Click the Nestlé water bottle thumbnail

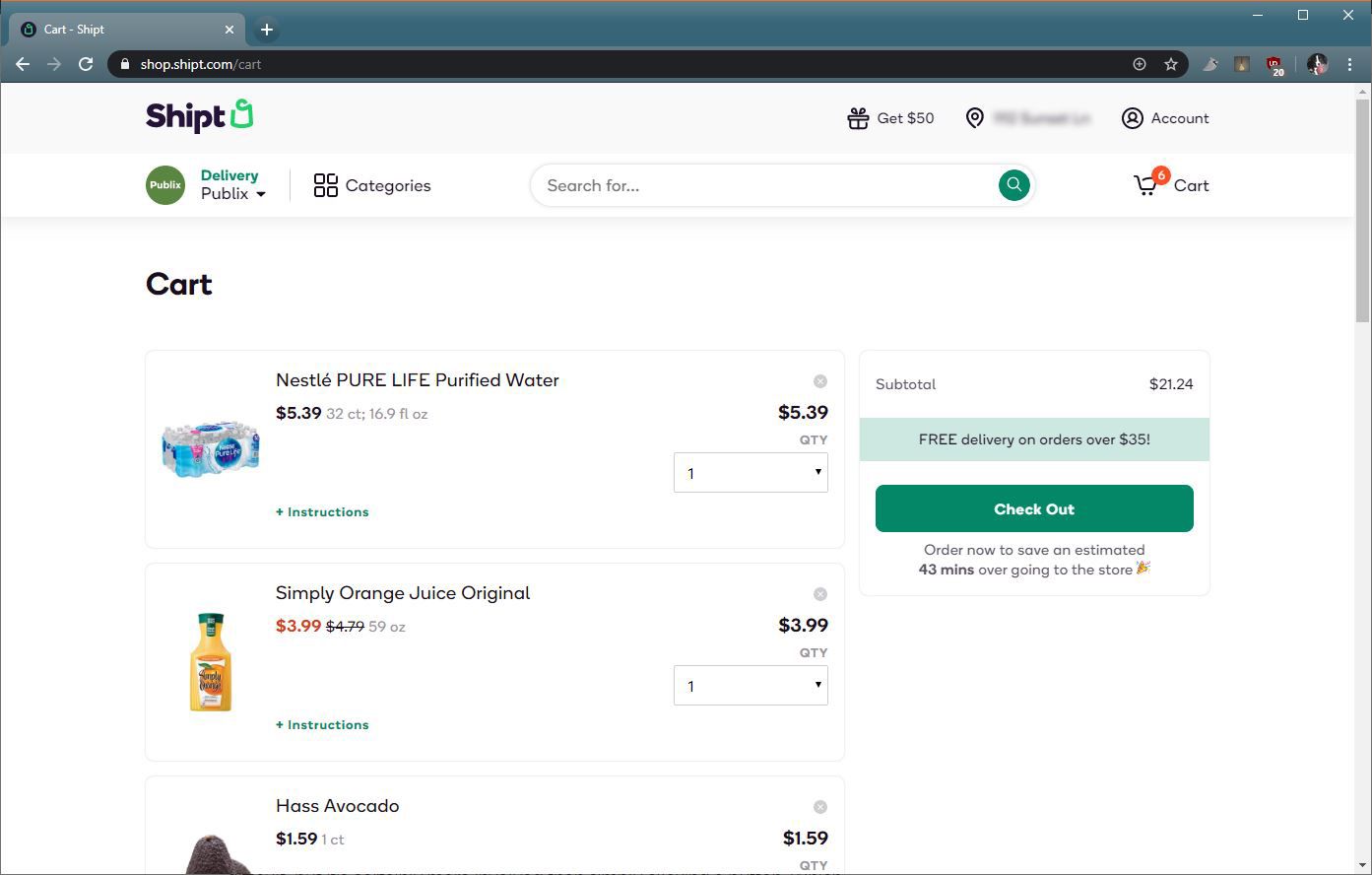click(x=211, y=449)
